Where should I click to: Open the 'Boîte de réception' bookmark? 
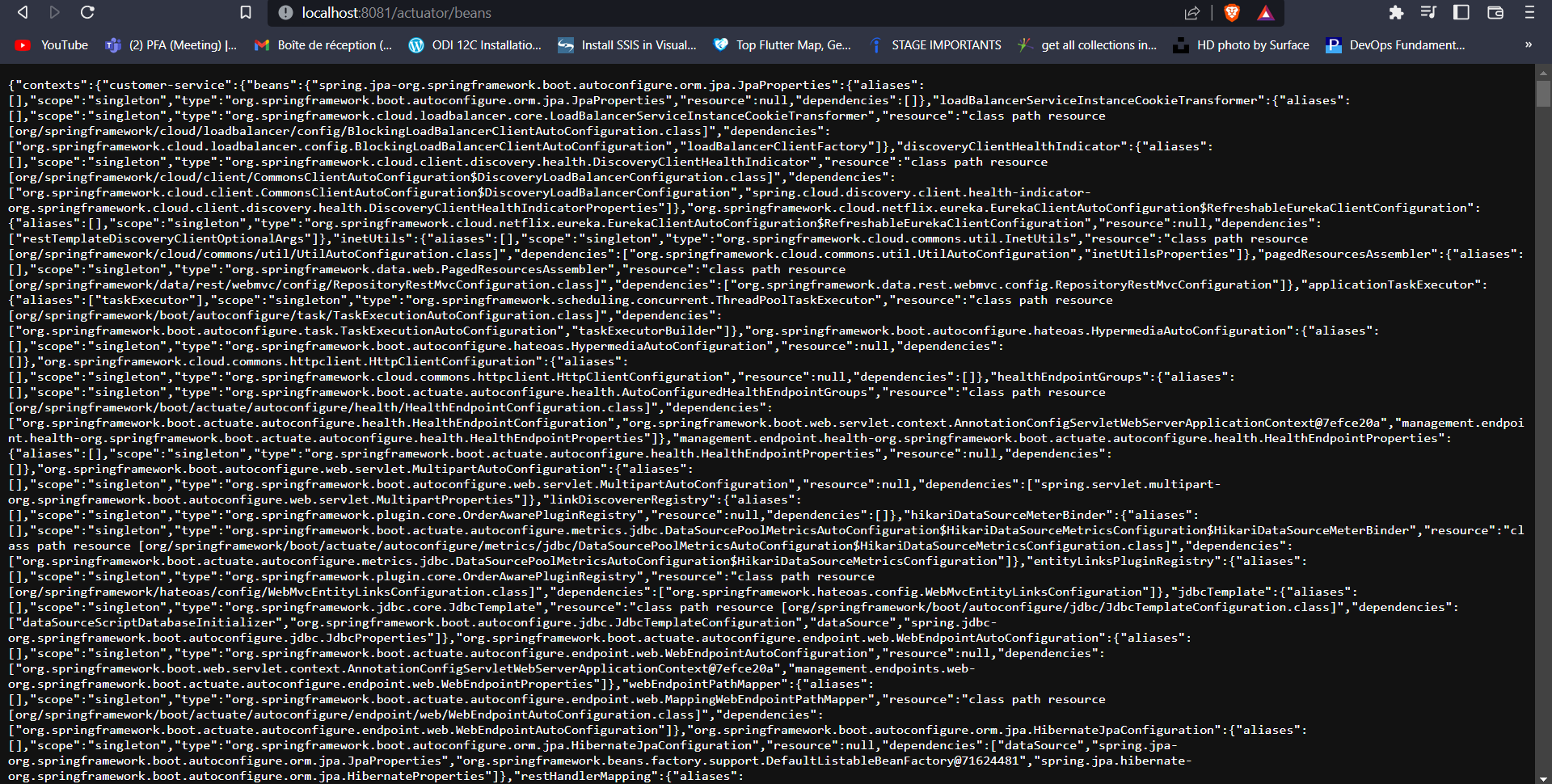[322, 45]
